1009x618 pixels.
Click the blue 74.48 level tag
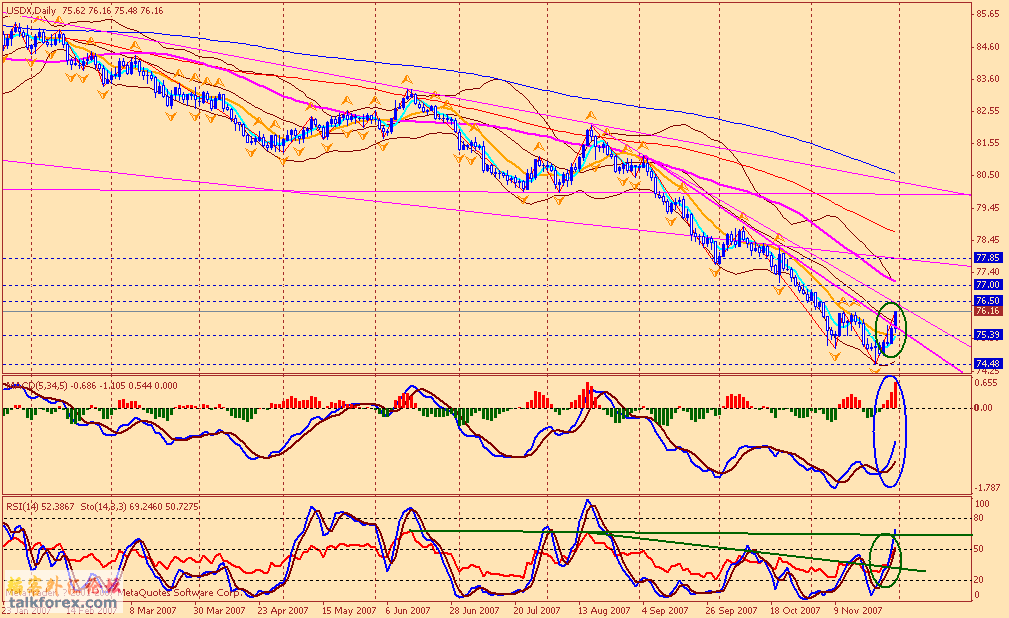coord(988,364)
